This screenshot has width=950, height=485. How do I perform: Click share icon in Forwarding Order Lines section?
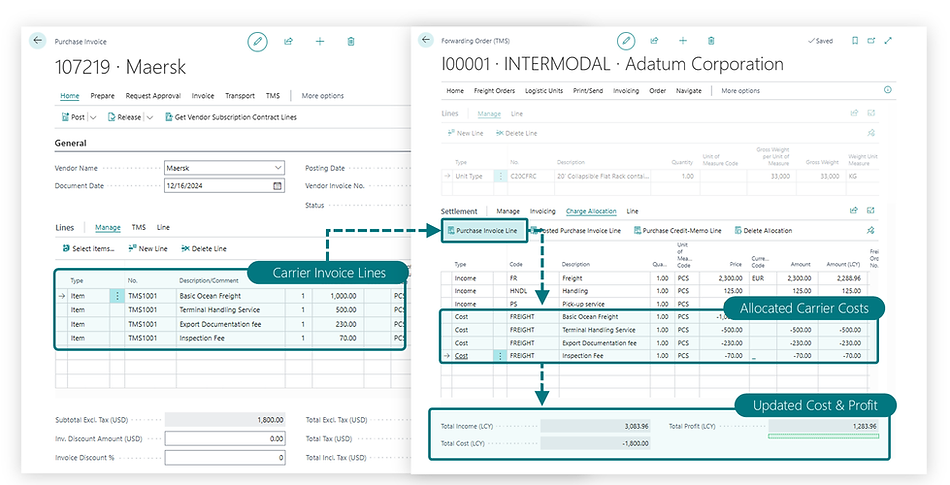tap(854, 113)
